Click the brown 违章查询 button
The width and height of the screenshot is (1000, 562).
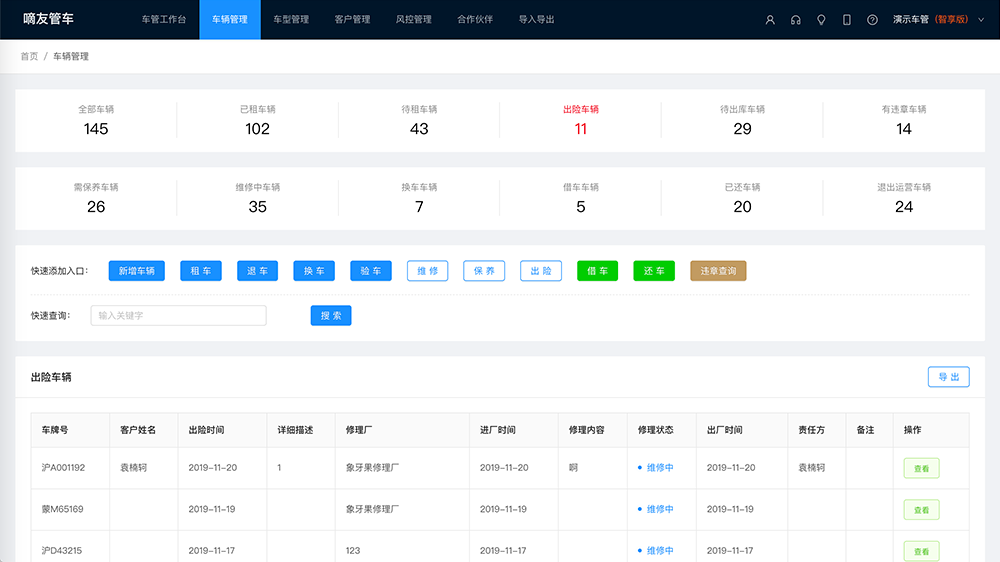click(718, 271)
